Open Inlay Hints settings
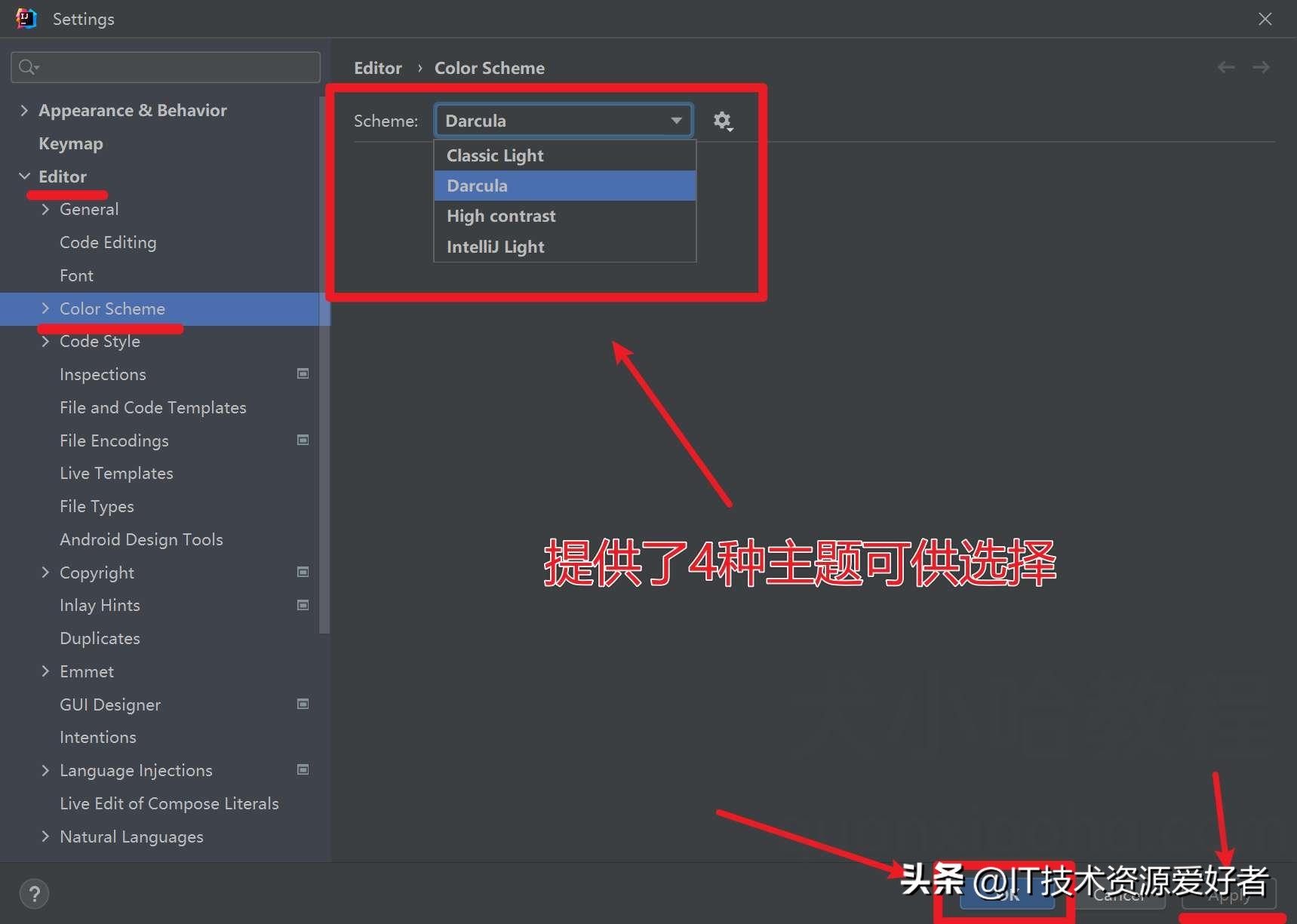 click(100, 605)
